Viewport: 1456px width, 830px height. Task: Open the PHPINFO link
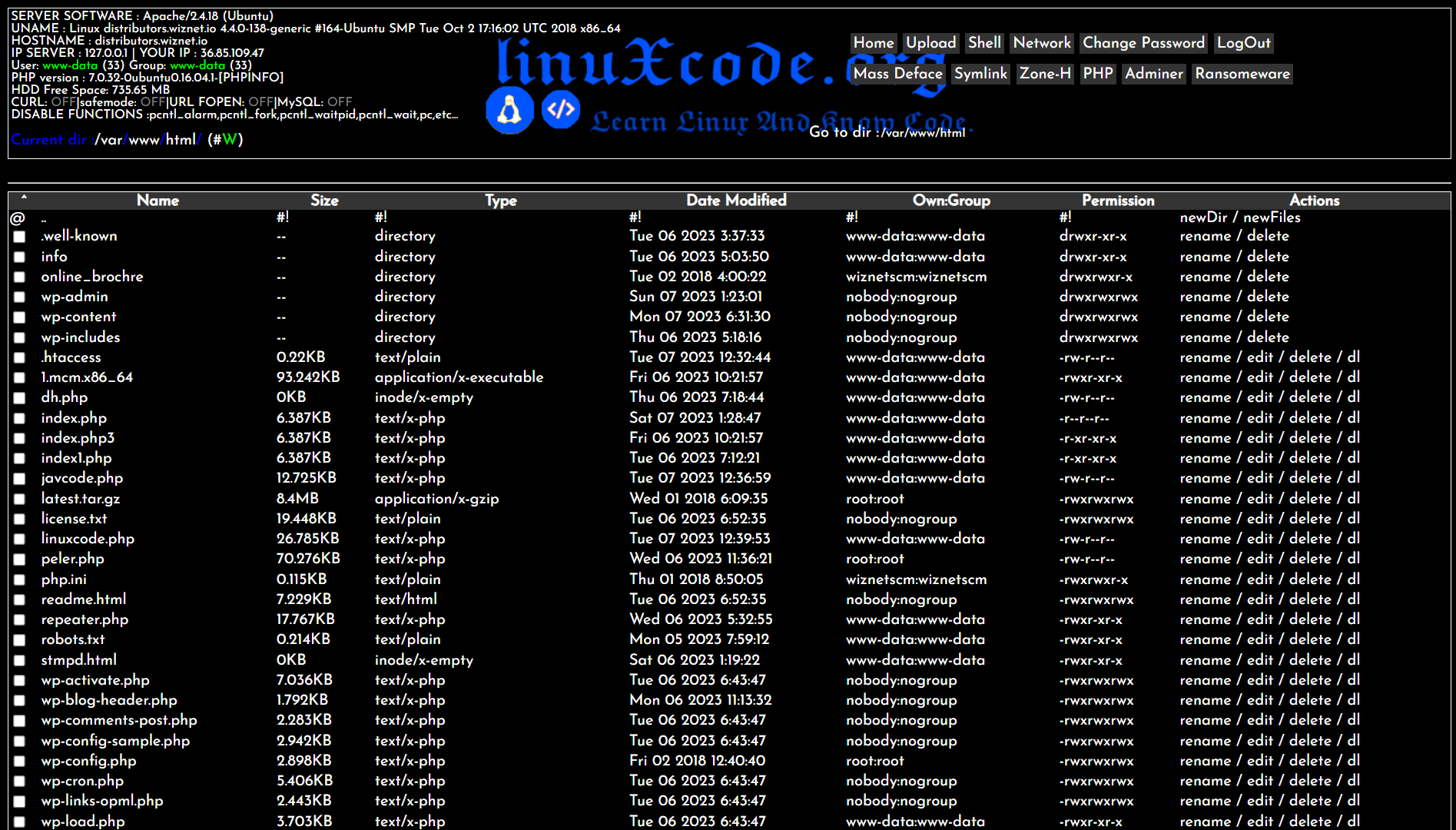(251, 78)
